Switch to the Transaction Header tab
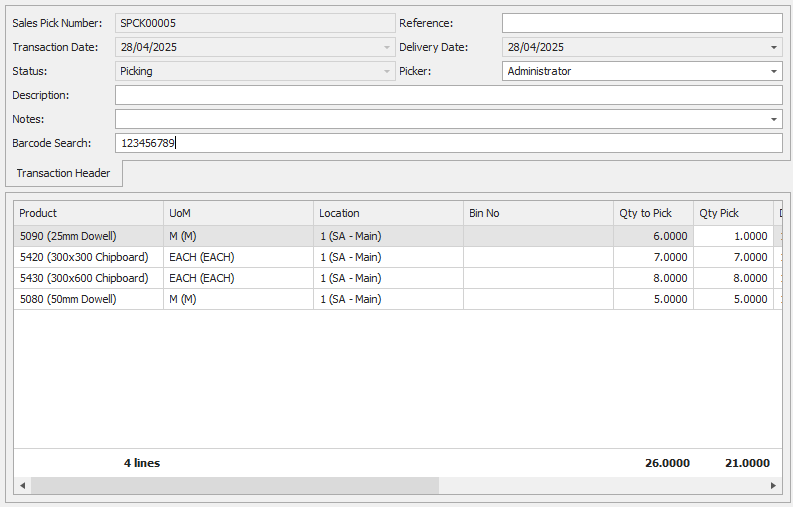Viewport: 793px width, 507px height. pos(63,173)
